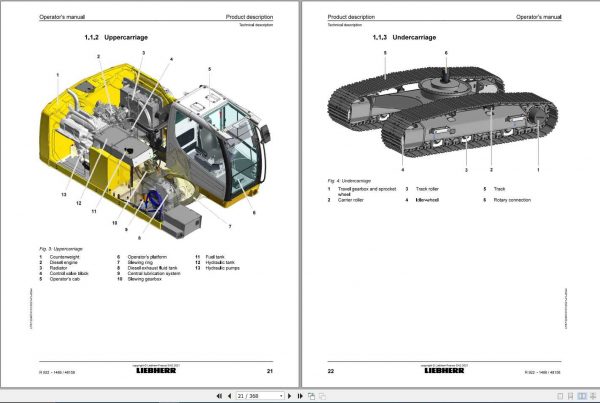
Task: Click the 'Hydraulic pumps' legend entry
Action: coord(223,268)
